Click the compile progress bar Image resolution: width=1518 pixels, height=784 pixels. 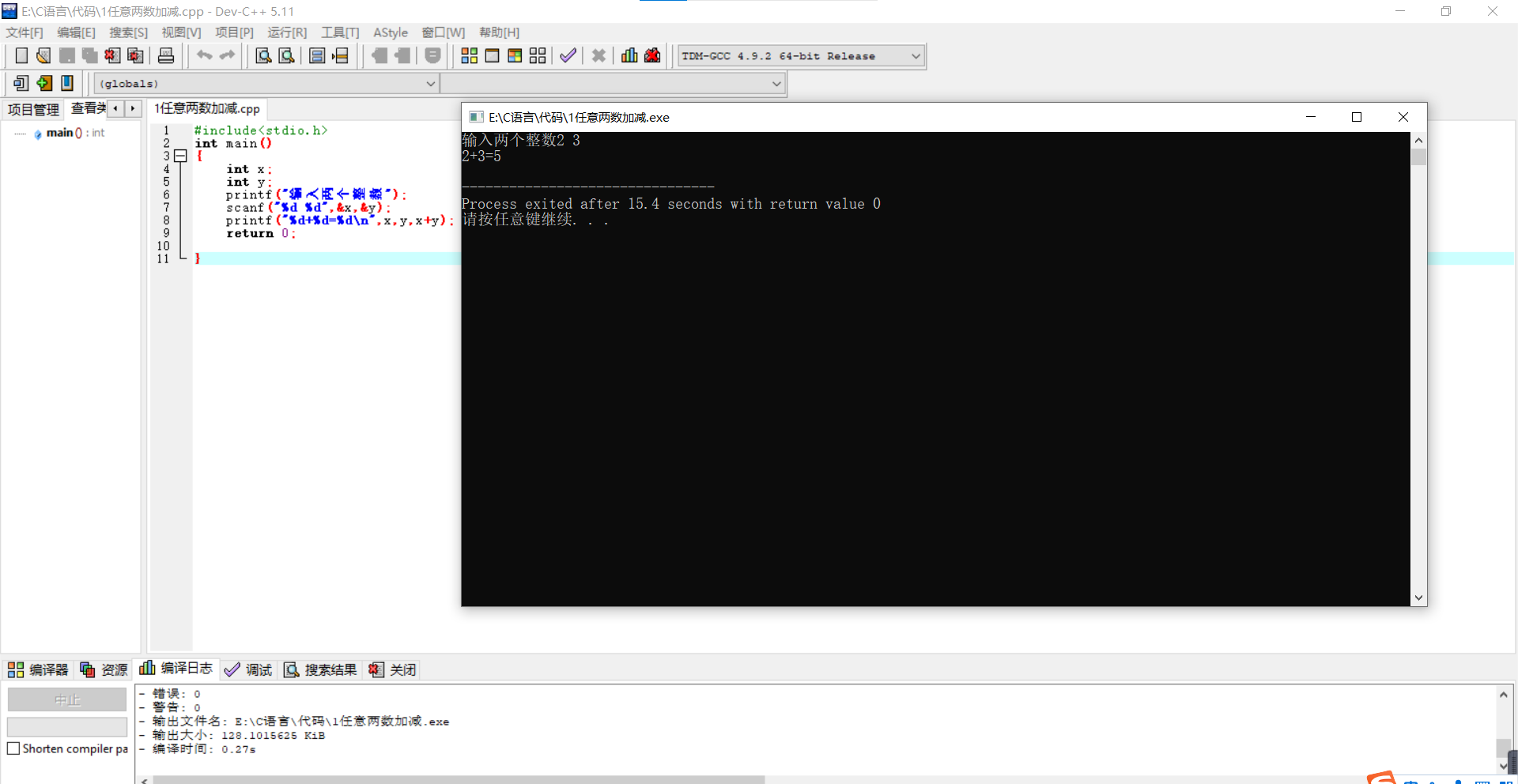point(67,727)
